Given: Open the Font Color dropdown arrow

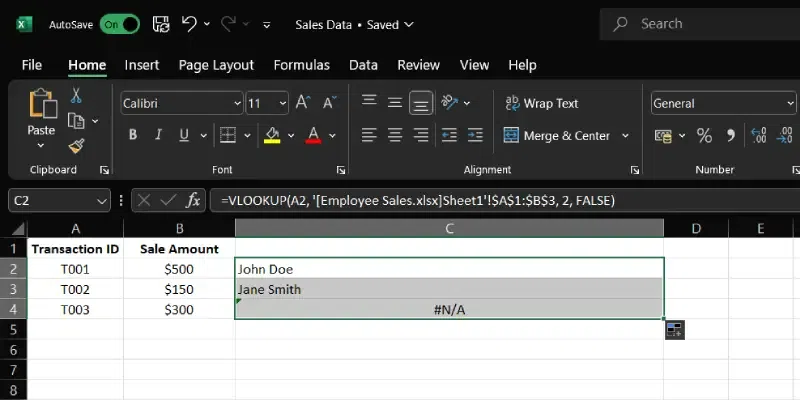Looking at the screenshot, I should click(332, 136).
